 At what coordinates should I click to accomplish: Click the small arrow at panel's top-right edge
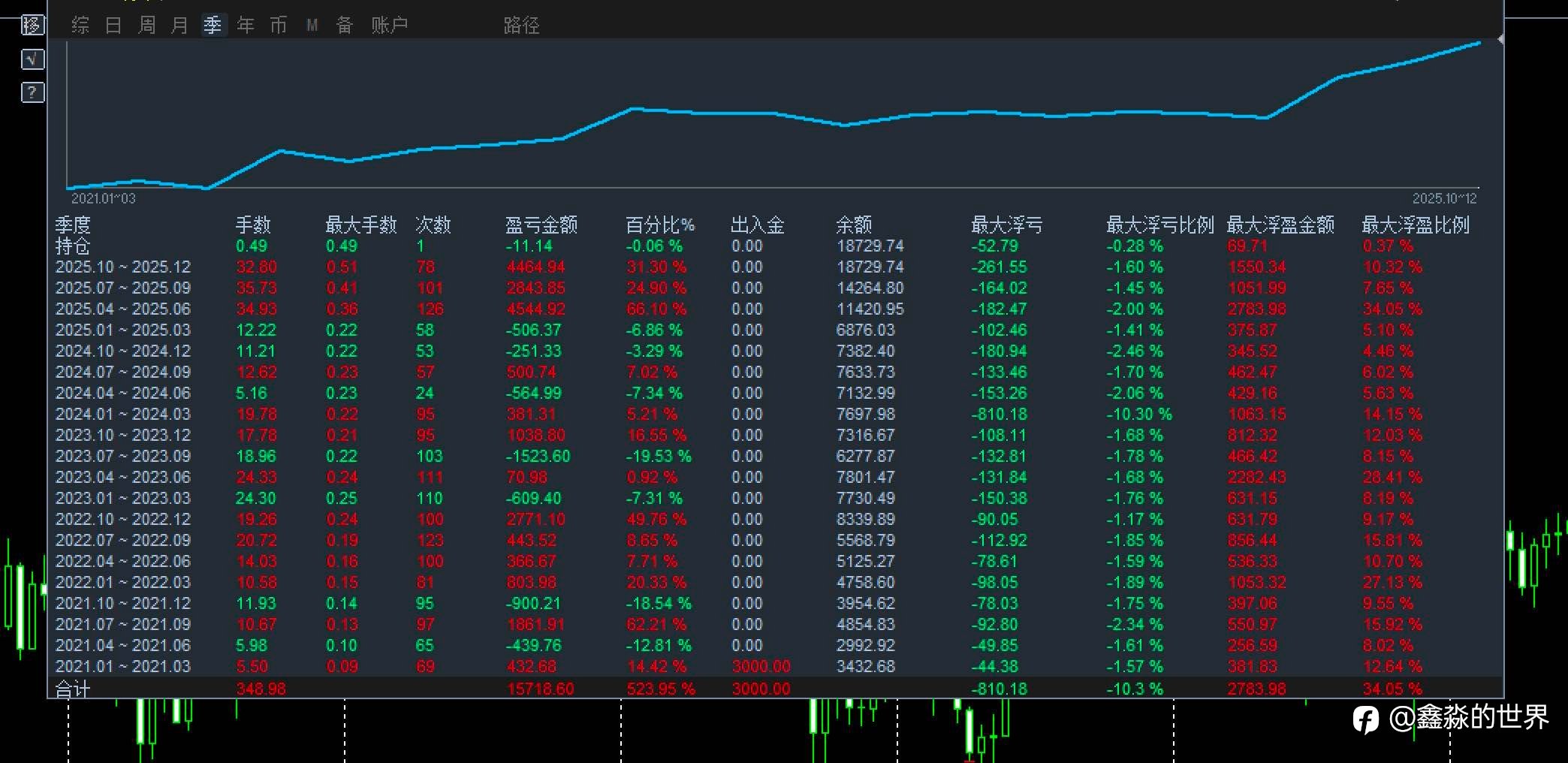point(1500,39)
